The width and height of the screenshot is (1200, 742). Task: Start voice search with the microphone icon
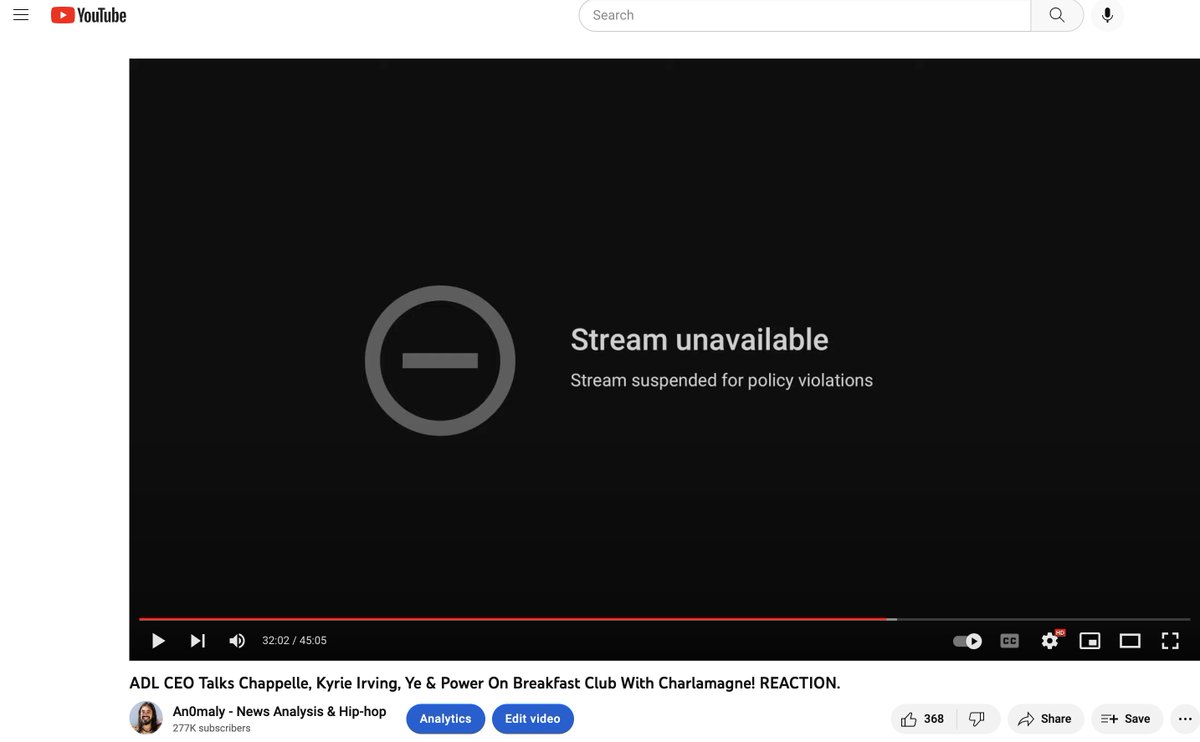pos(1107,15)
